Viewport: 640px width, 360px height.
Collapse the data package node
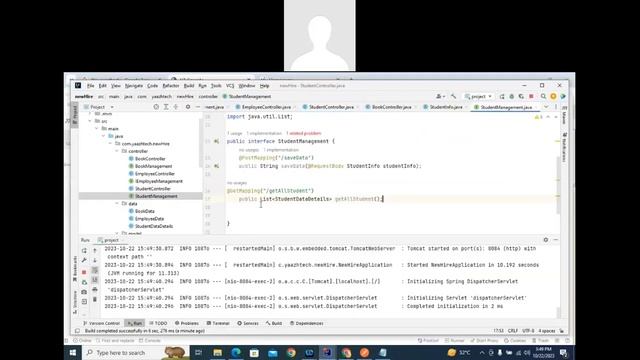tap(117, 203)
